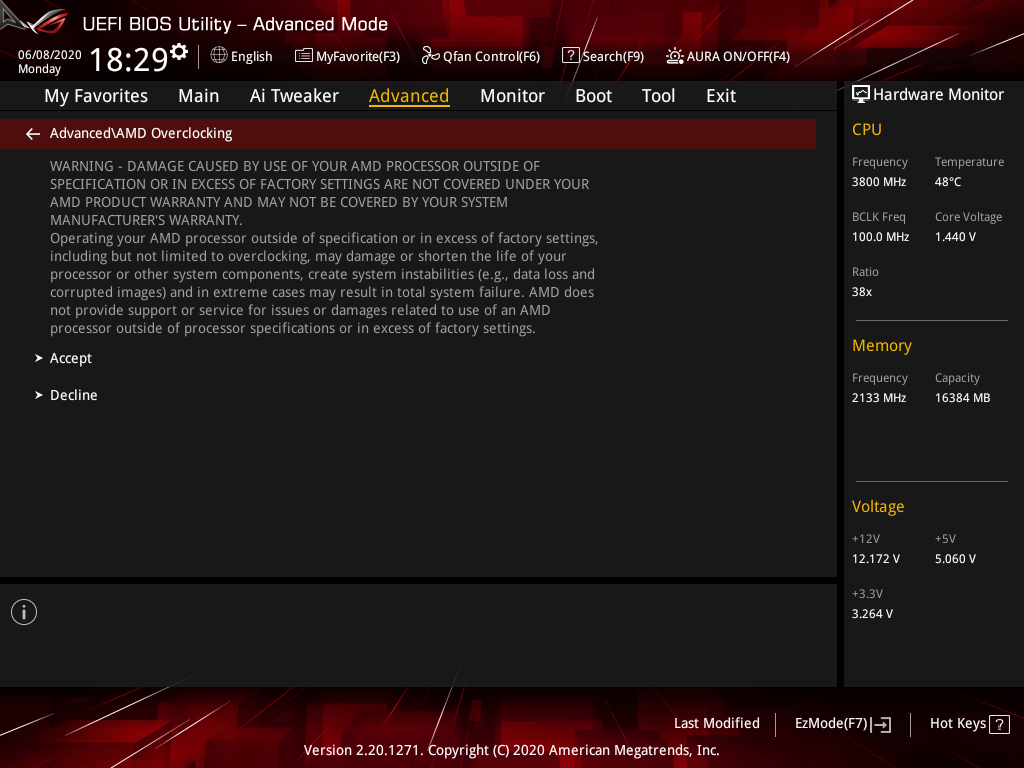Click the 18:29 clock time
The width and height of the screenshot is (1024, 768).
pyautogui.click(x=129, y=59)
